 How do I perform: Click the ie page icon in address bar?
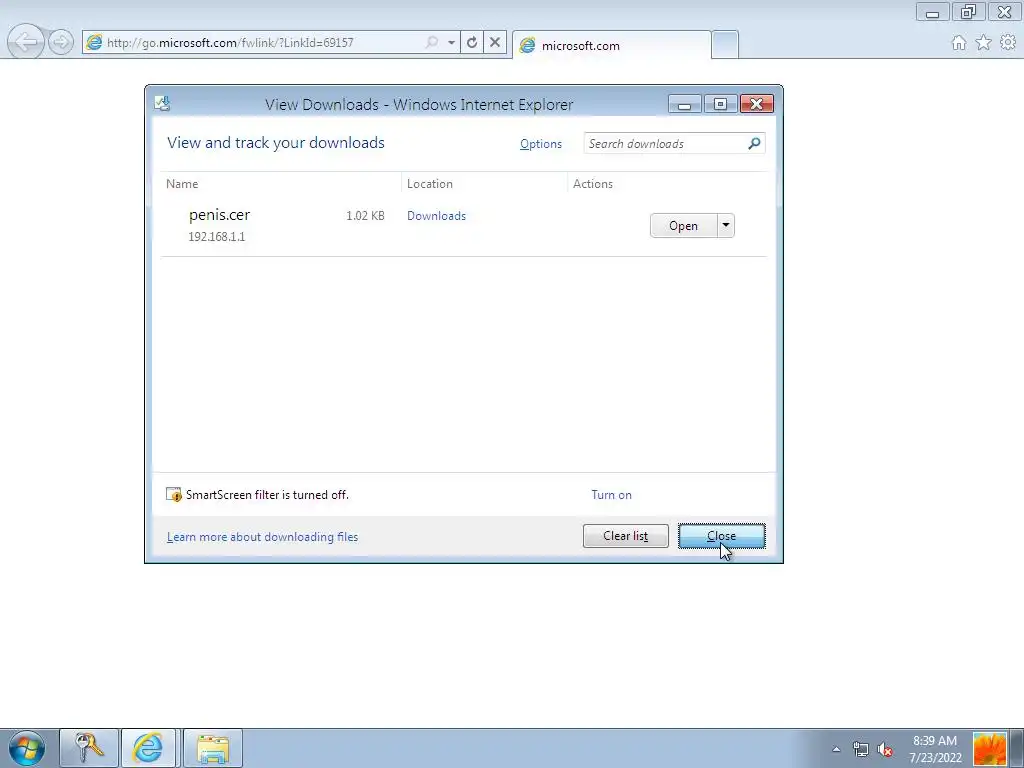(94, 42)
